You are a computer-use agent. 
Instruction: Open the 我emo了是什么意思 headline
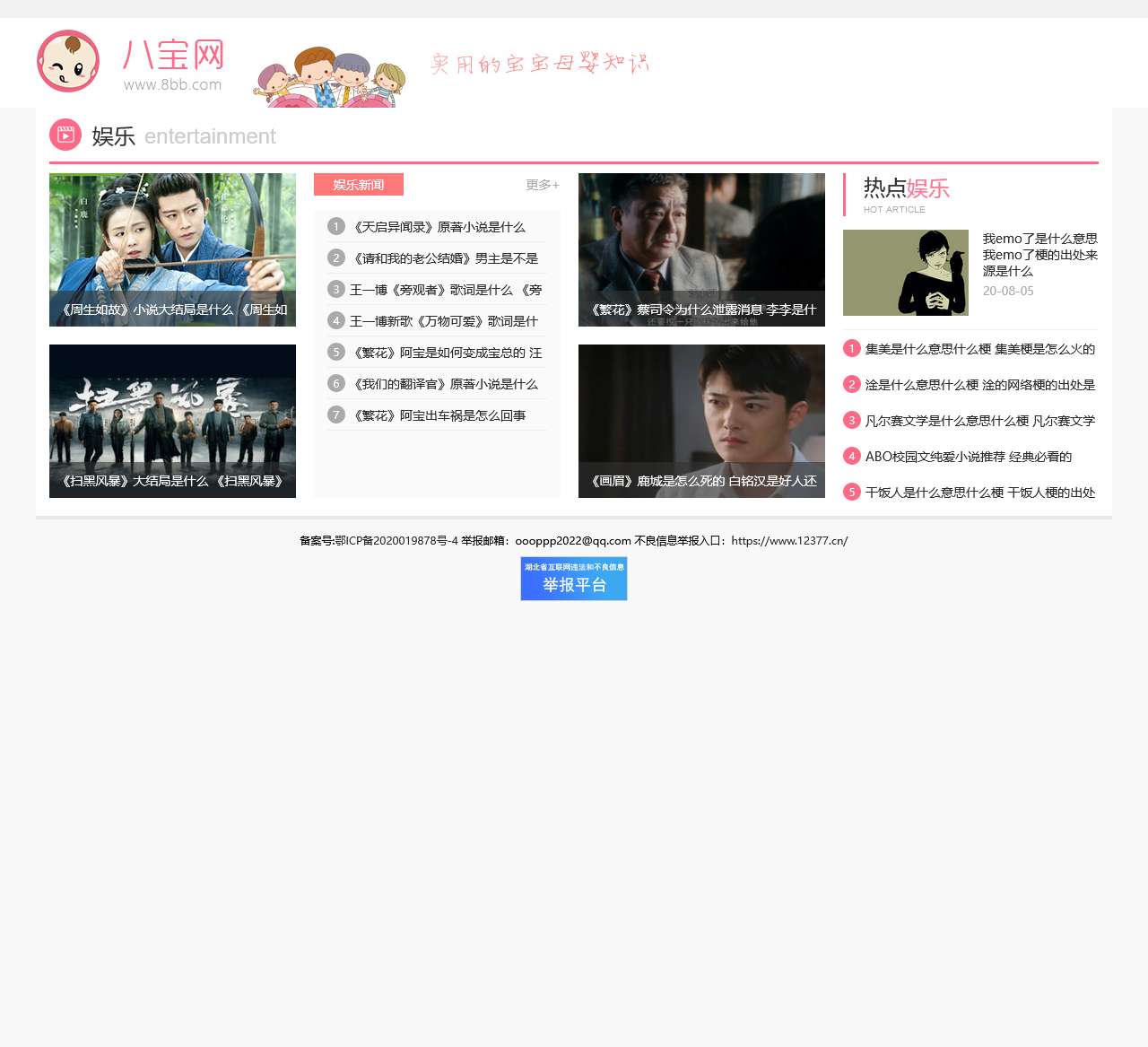click(1039, 255)
